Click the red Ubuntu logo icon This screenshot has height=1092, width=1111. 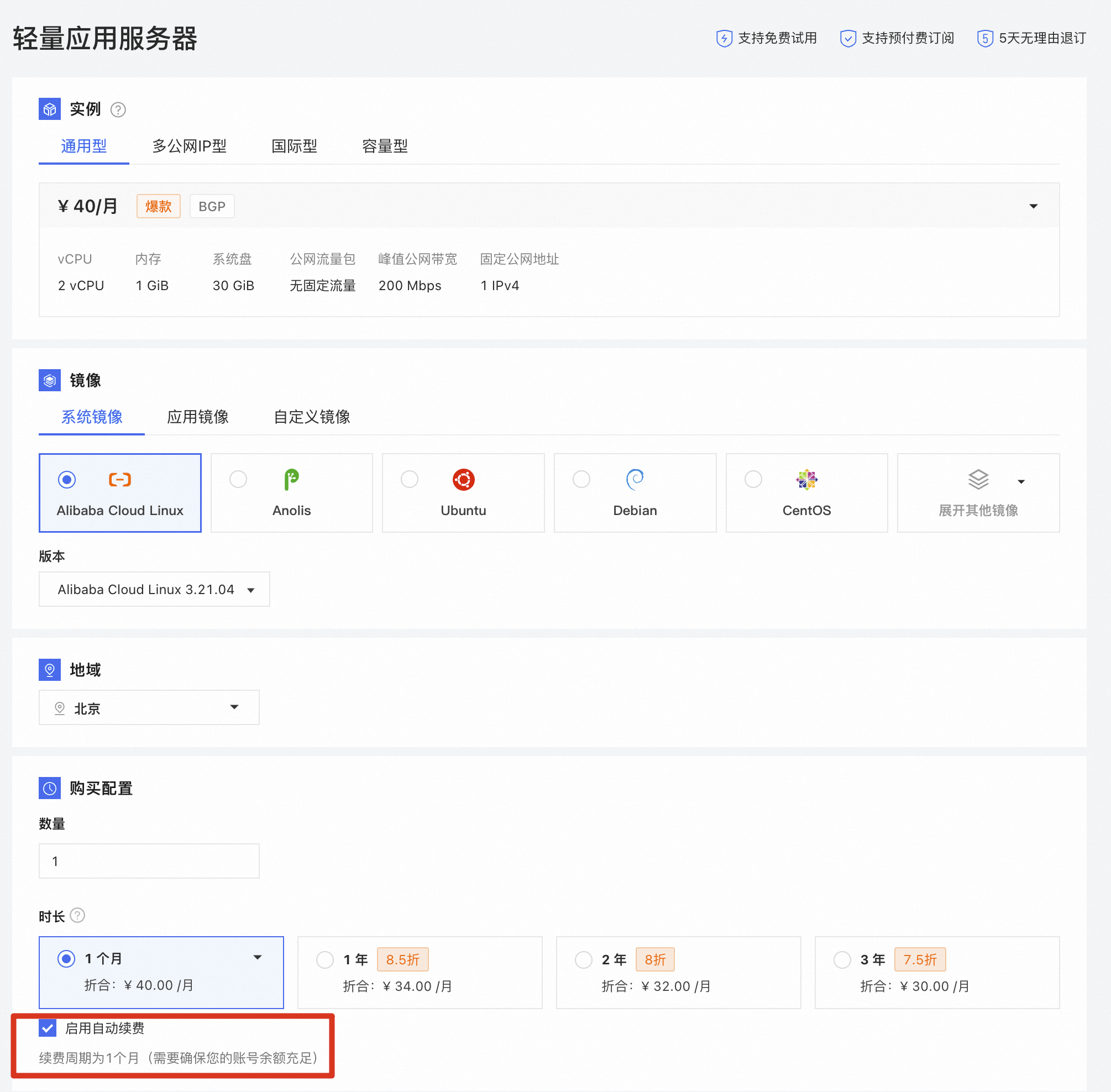tap(463, 480)
